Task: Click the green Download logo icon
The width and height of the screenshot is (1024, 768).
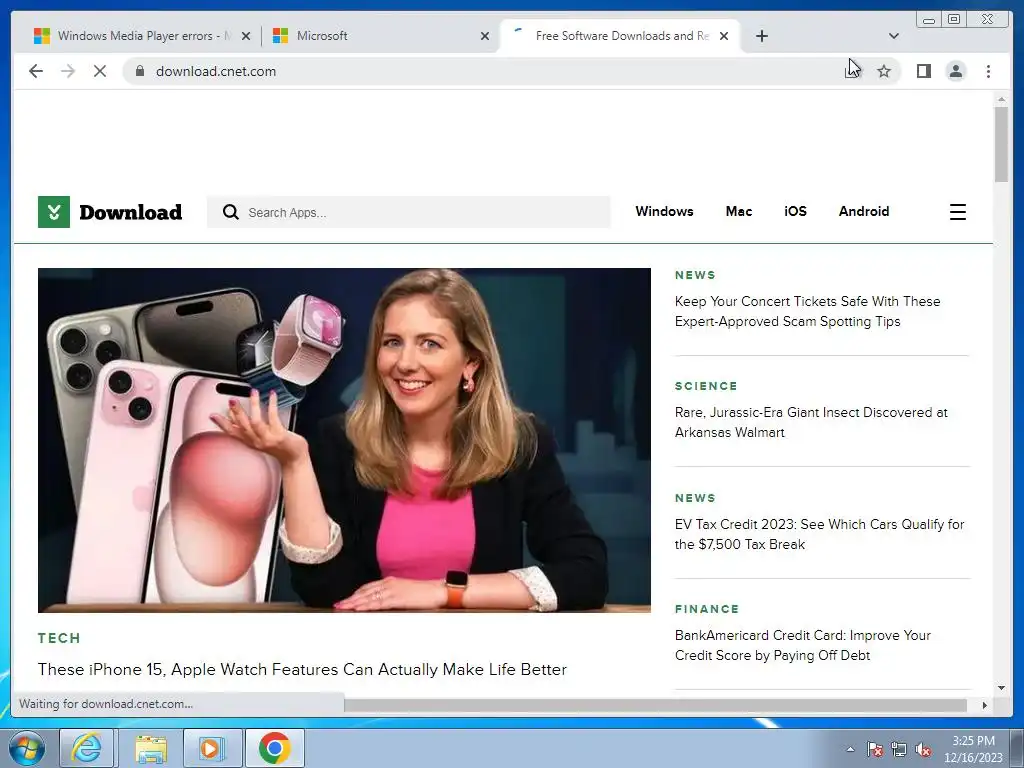Action: point(54,212)
